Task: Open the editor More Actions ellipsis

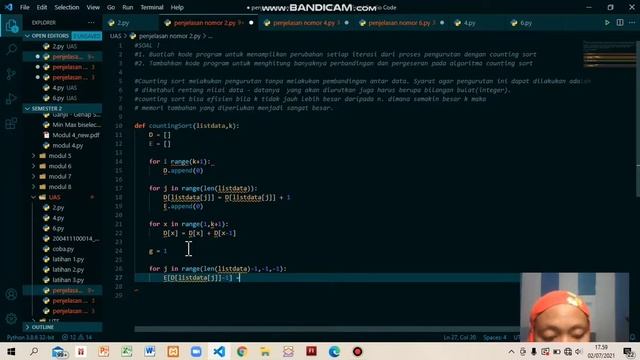Action: tap(632, 23)
